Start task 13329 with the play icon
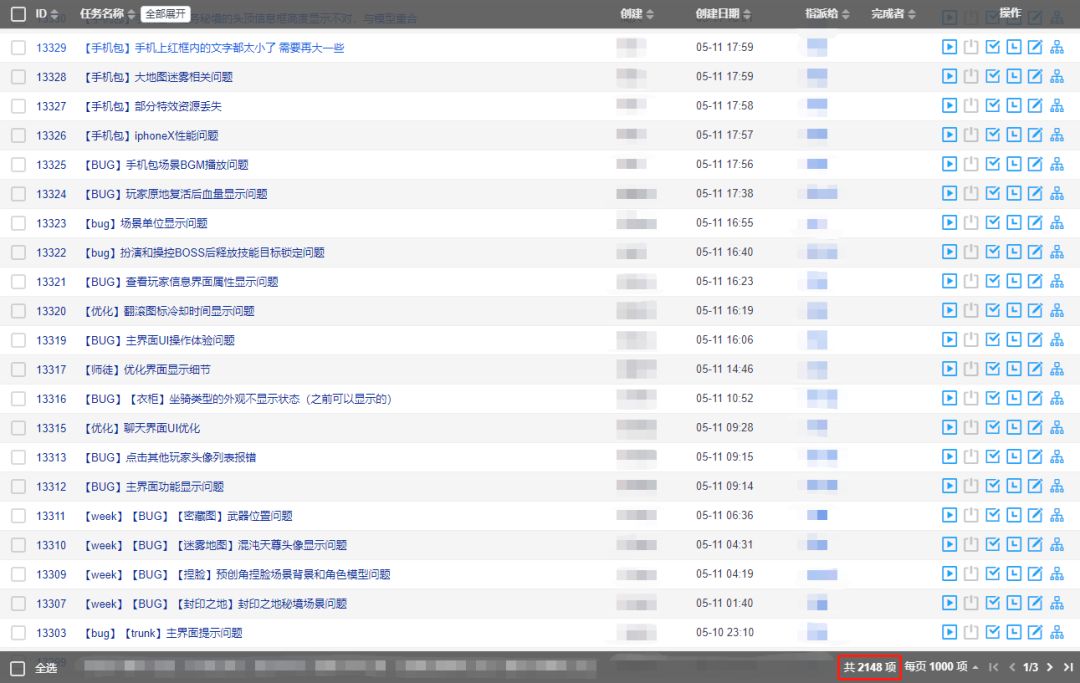Screen dimensions: 1080x683 (949, 48)
